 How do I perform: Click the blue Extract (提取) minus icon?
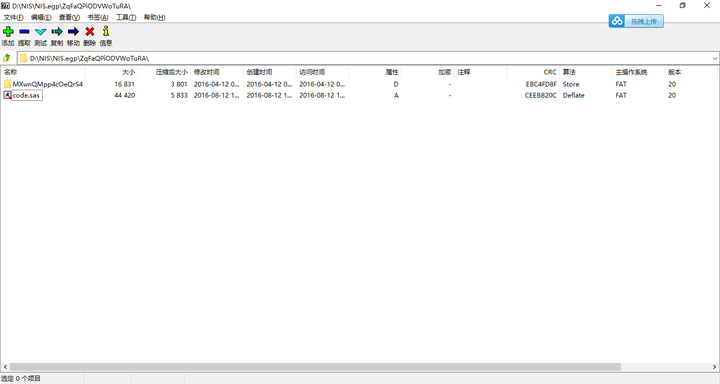(x=24, y=32)
